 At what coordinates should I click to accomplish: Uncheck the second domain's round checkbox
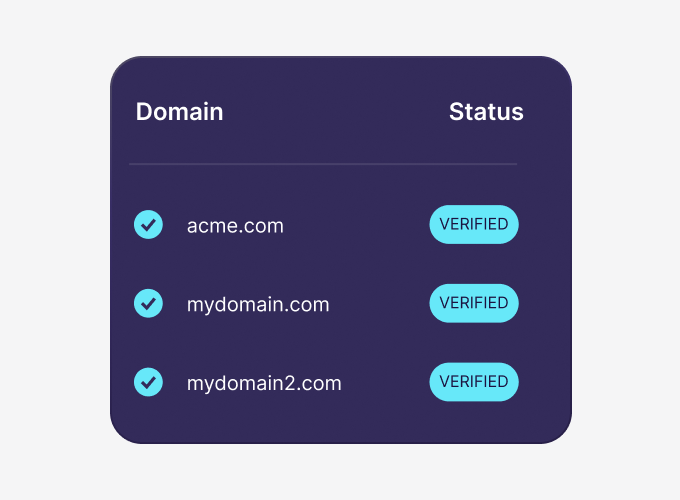148,303
